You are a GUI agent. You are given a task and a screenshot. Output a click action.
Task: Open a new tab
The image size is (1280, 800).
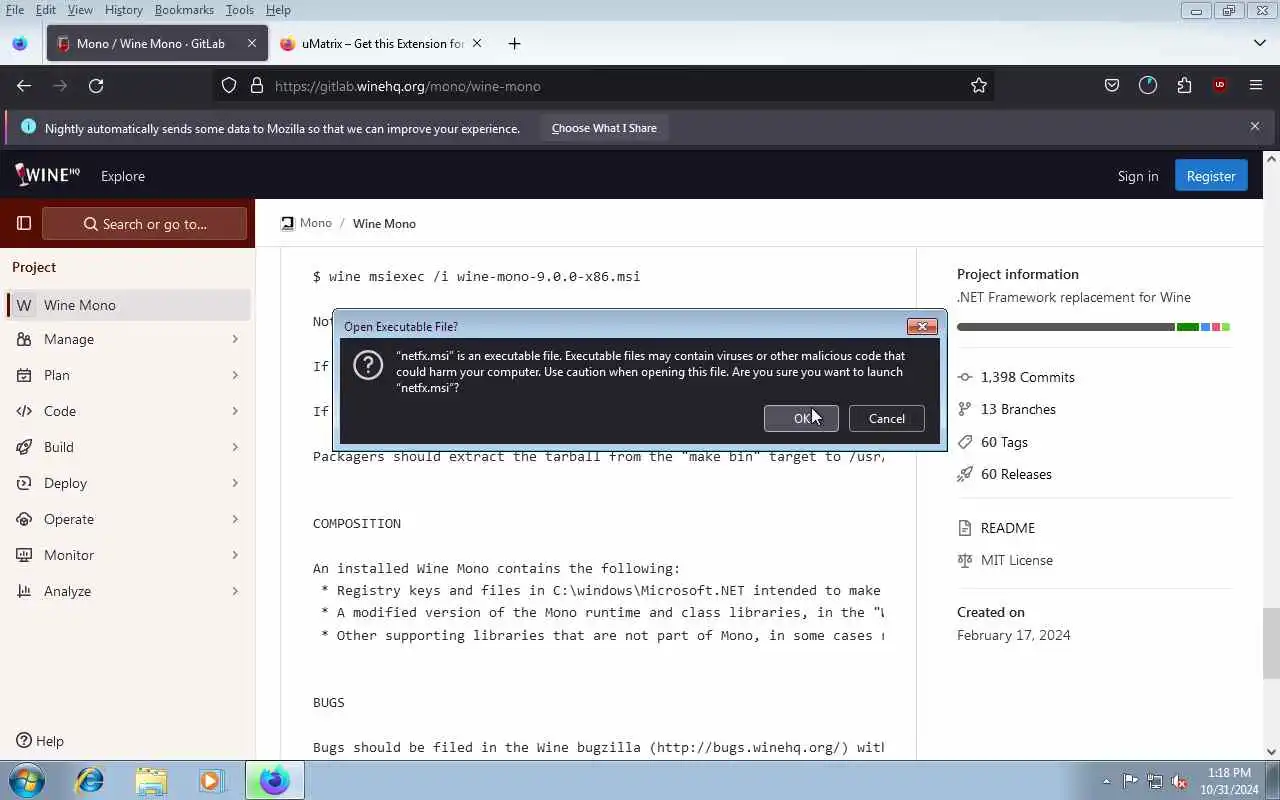pos(514,44)
